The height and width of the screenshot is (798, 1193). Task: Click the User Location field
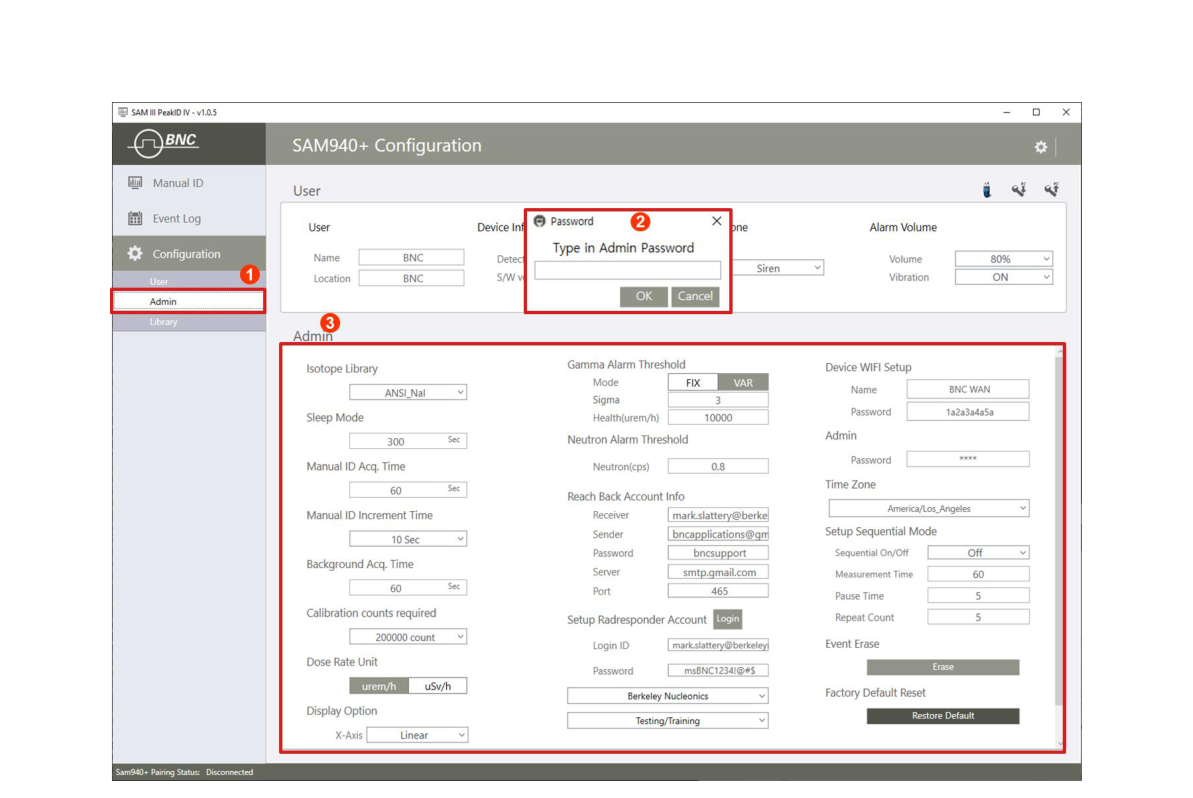tap(412, 278)
